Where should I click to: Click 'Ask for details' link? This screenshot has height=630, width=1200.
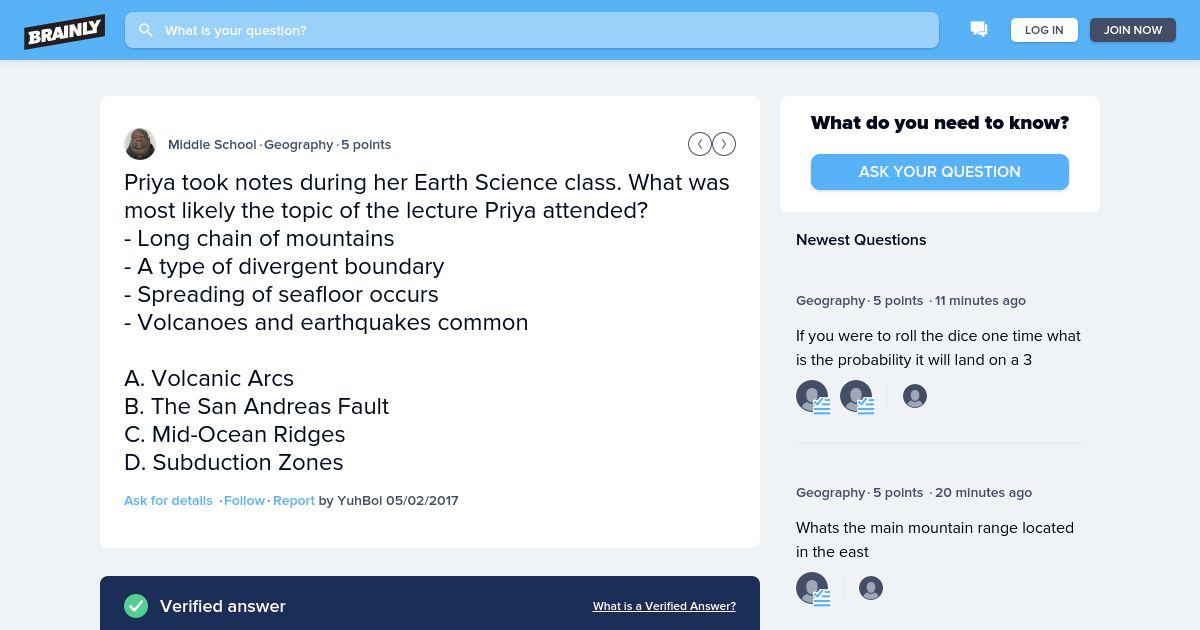coord(168,500)
